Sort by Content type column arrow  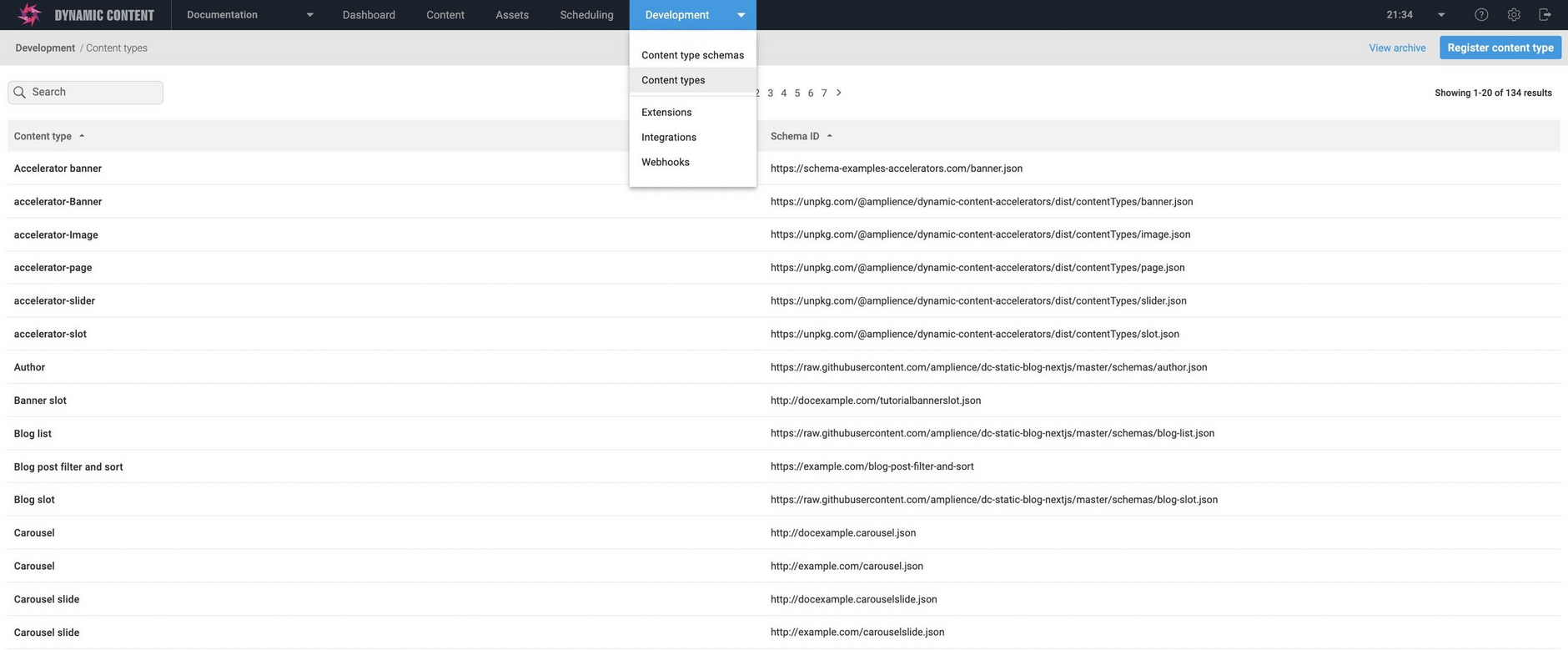[x=82, y=136]
